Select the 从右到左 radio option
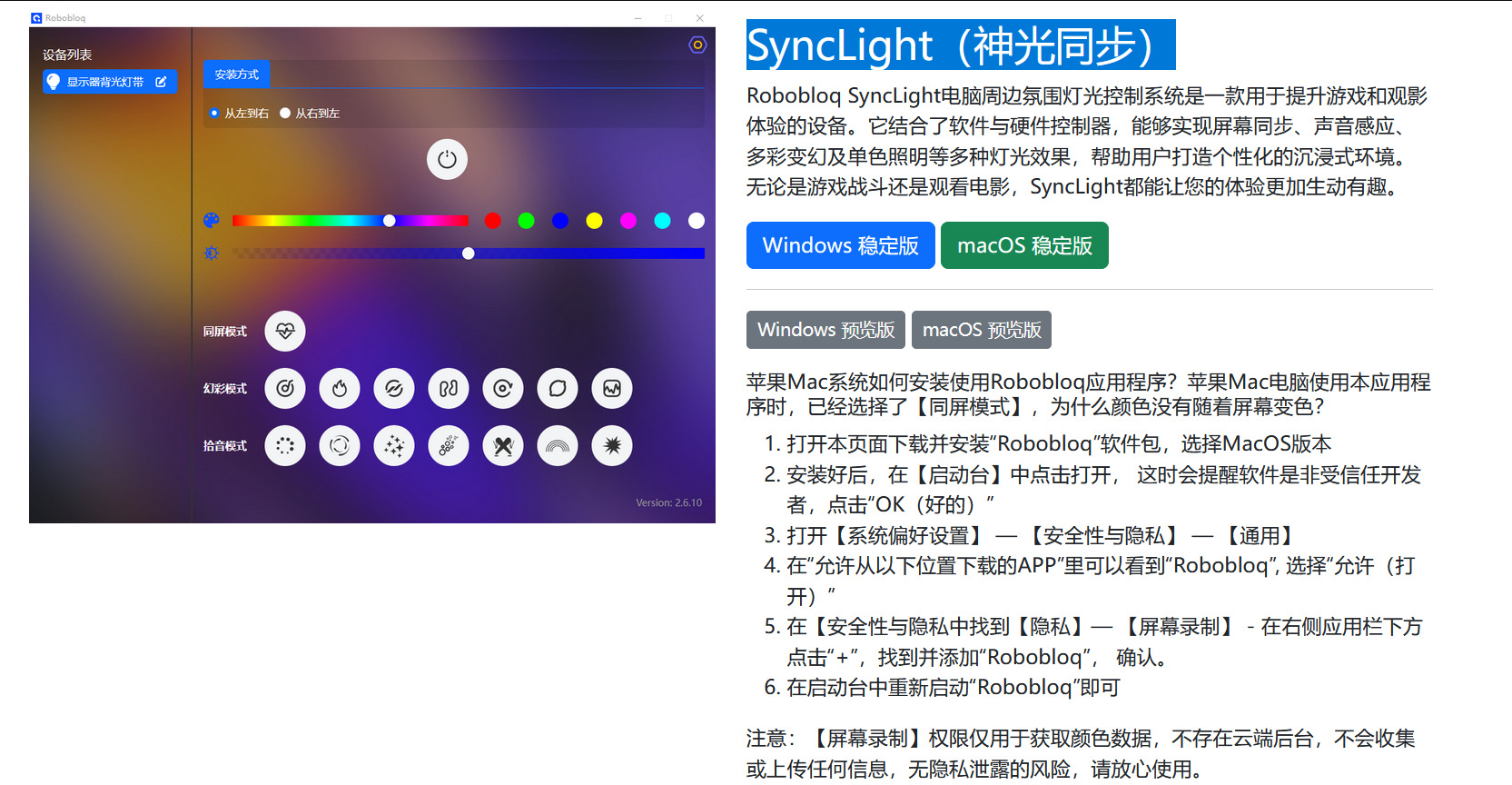 point(285,114)
